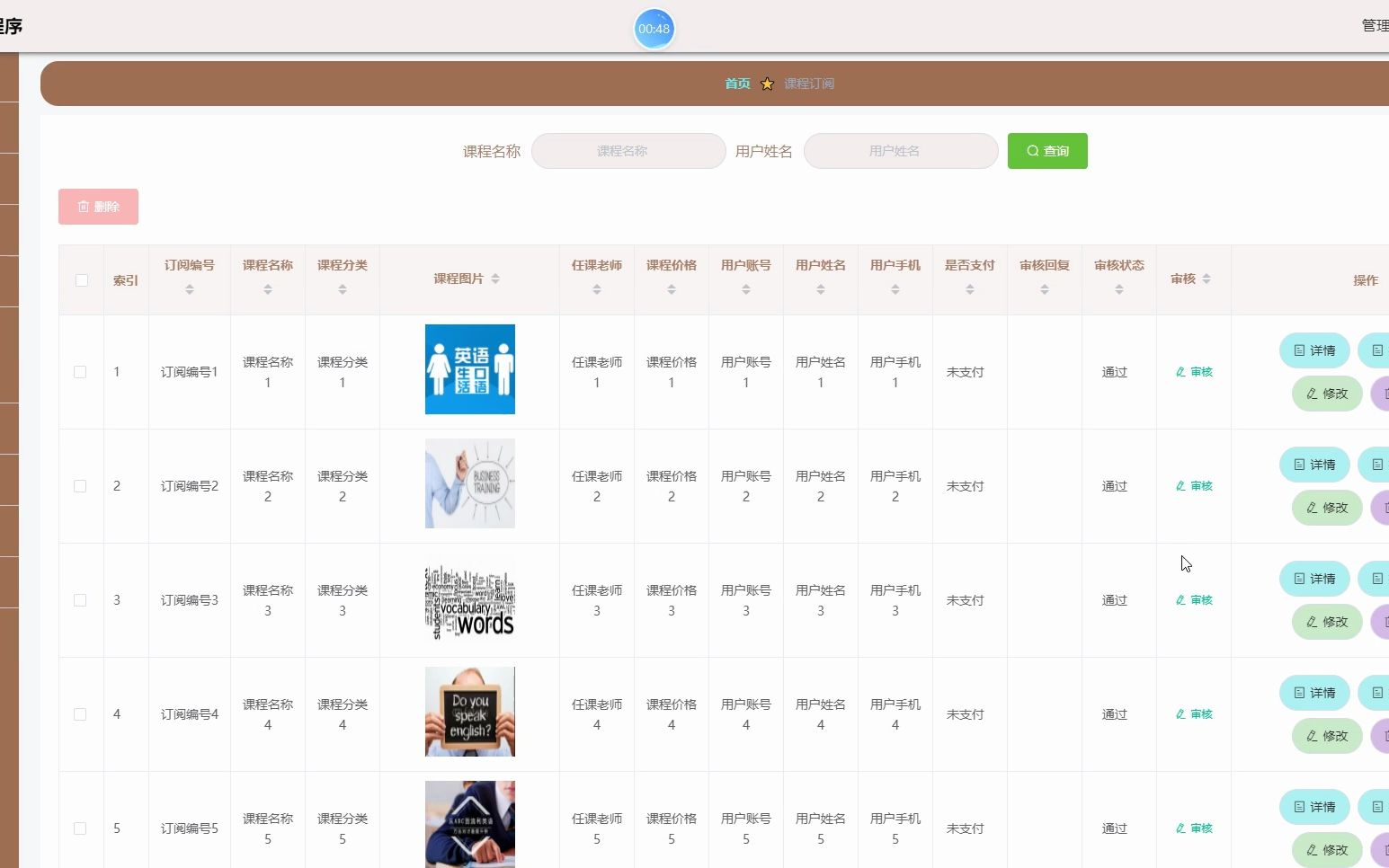This screenshot has height=868, width=1389.
Task: Open 详情 for 订阅编号2
Action: tap(1313, 465)
